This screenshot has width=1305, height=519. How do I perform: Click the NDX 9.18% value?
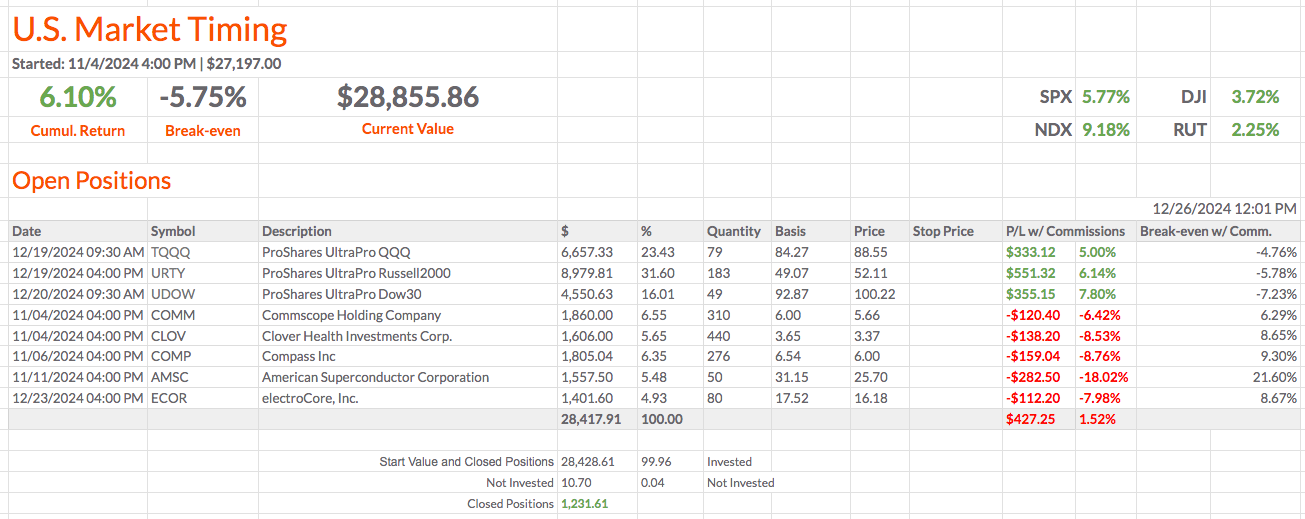tap(1105, 129)
